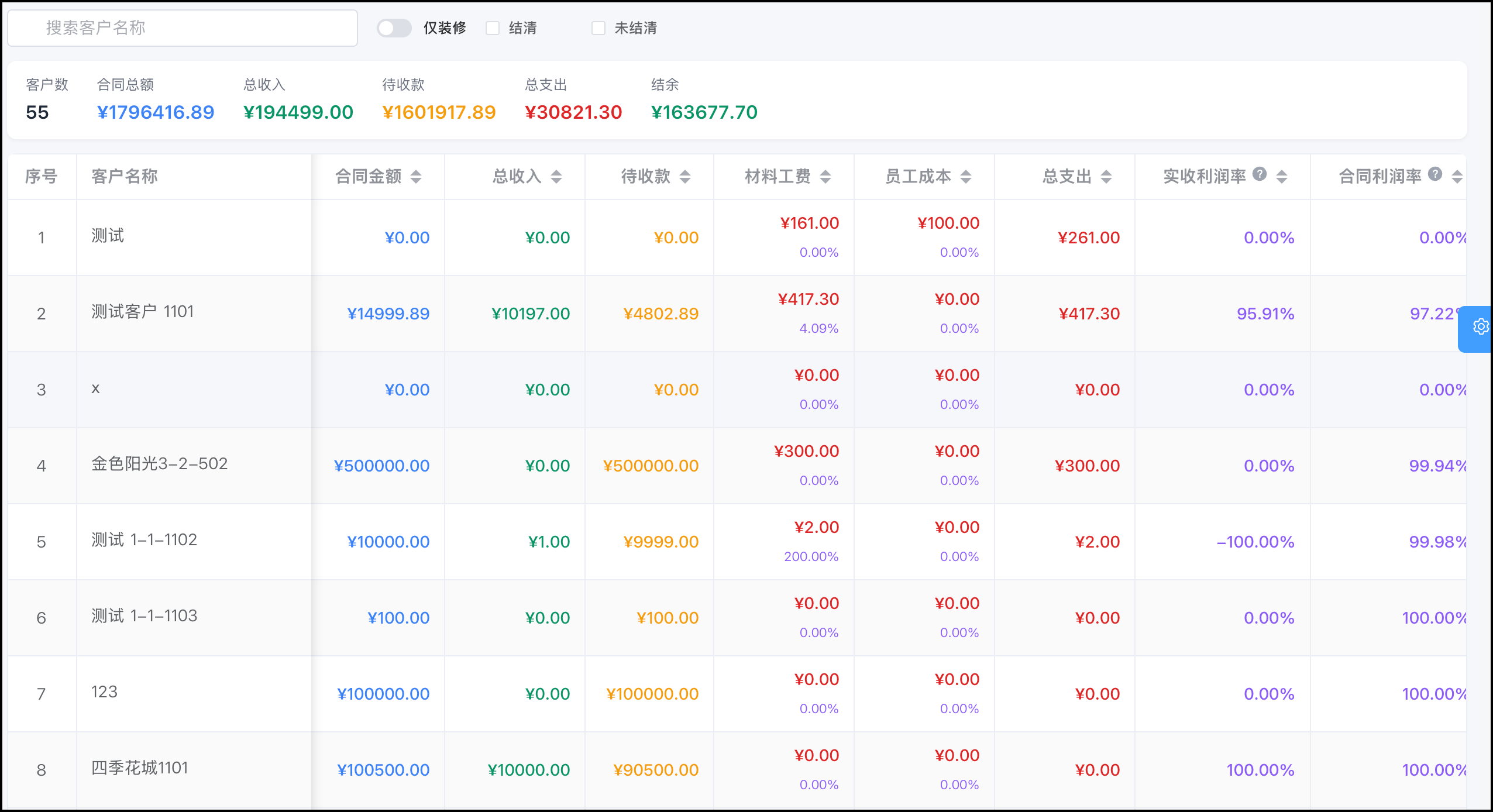Select customer 金色阳光3-2-502
Viewport: 1493px width, 812px height.
159,464
